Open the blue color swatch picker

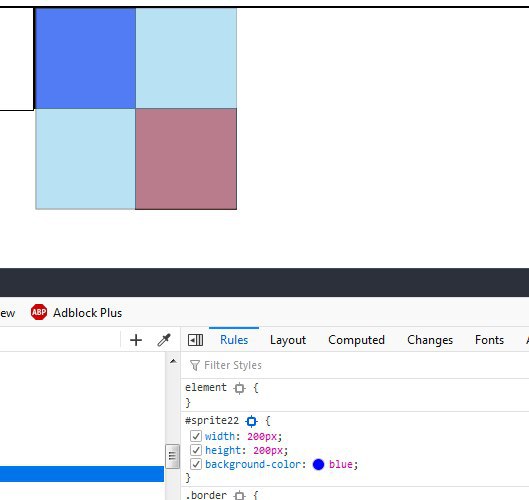point(318,464)
